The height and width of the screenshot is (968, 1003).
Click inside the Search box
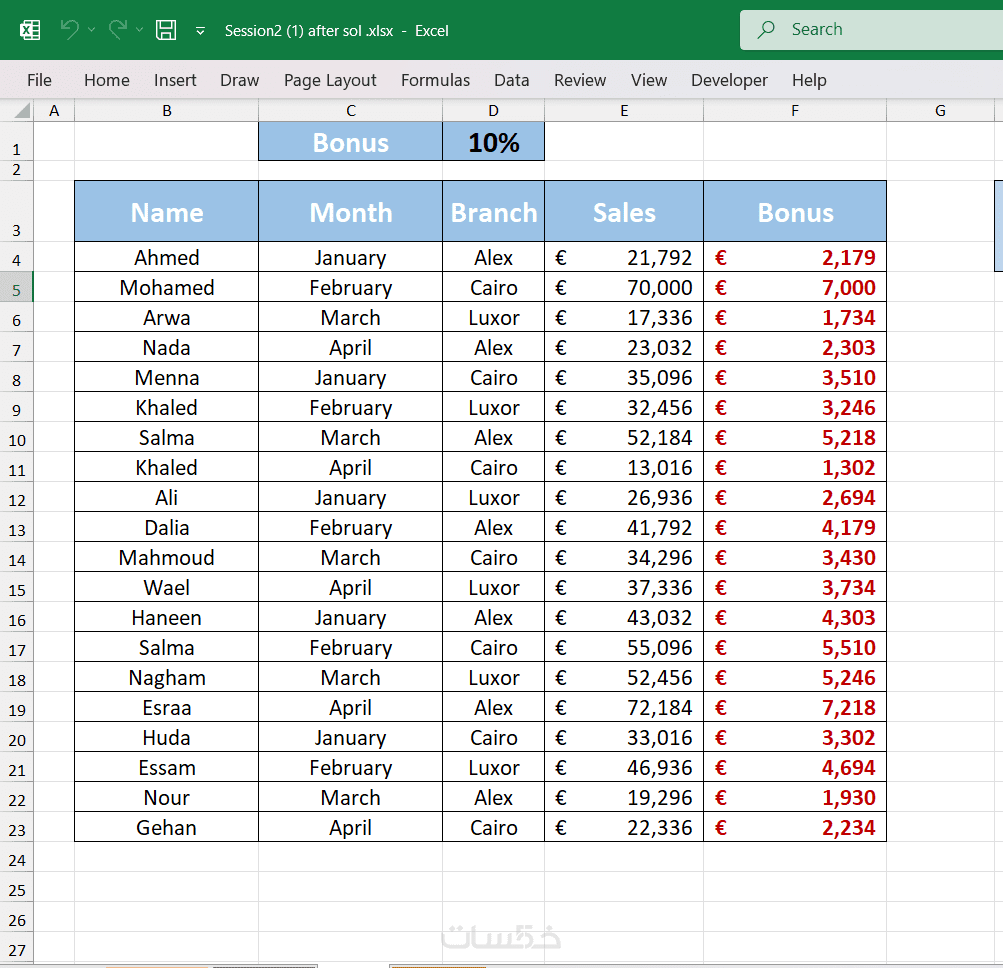[880, 30]
